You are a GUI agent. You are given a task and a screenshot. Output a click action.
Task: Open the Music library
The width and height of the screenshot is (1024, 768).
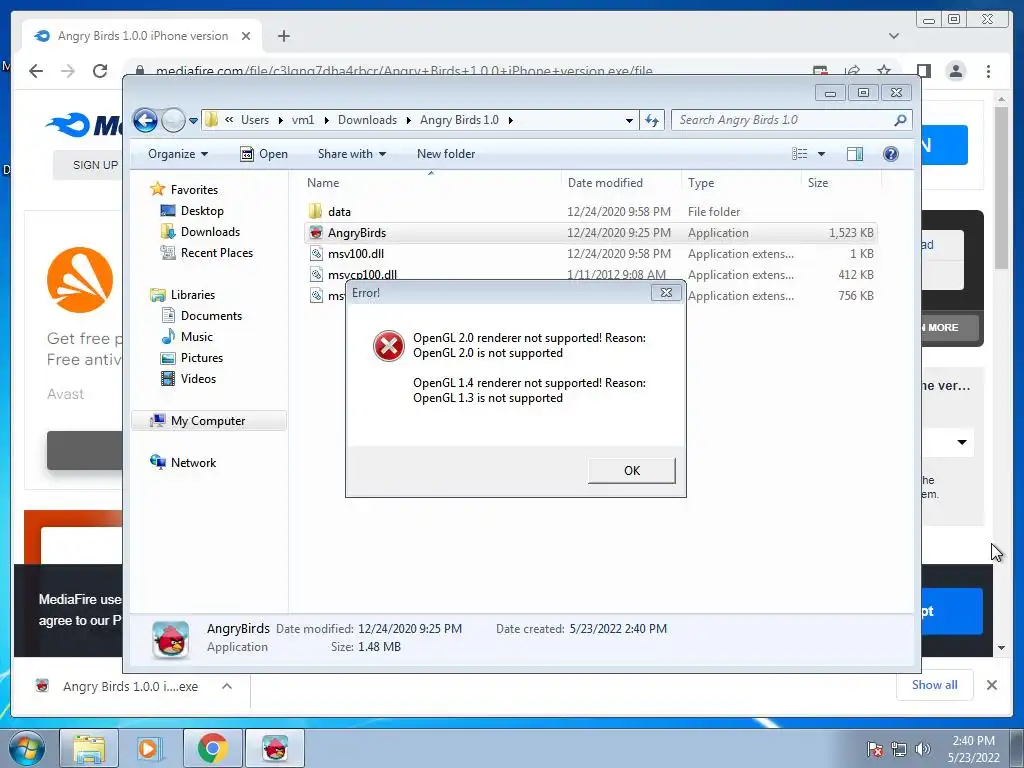(197, 336)
